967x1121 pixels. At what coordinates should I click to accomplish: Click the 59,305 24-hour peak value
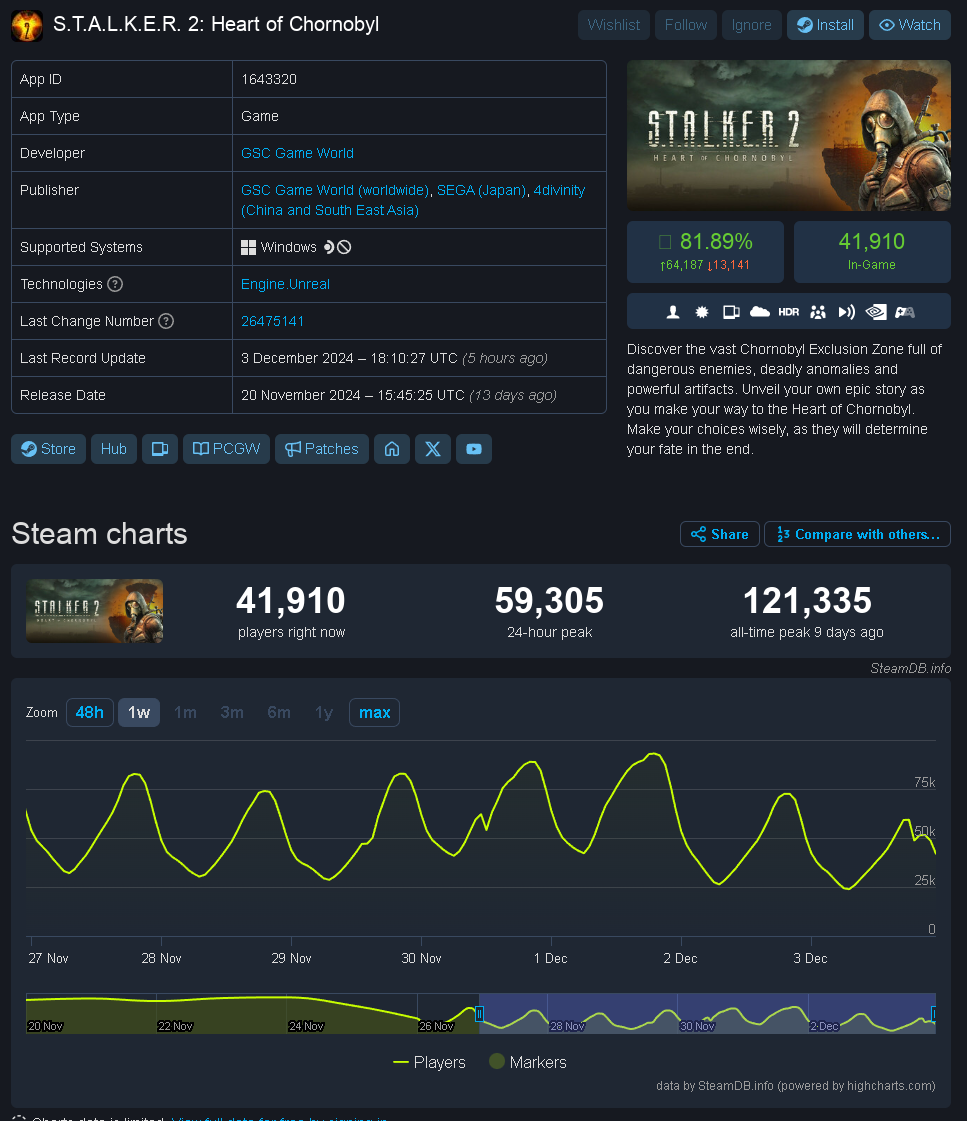[550, 601]
